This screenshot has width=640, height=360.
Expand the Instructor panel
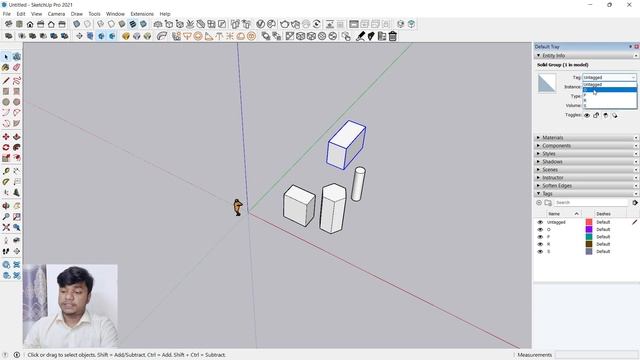538,178
